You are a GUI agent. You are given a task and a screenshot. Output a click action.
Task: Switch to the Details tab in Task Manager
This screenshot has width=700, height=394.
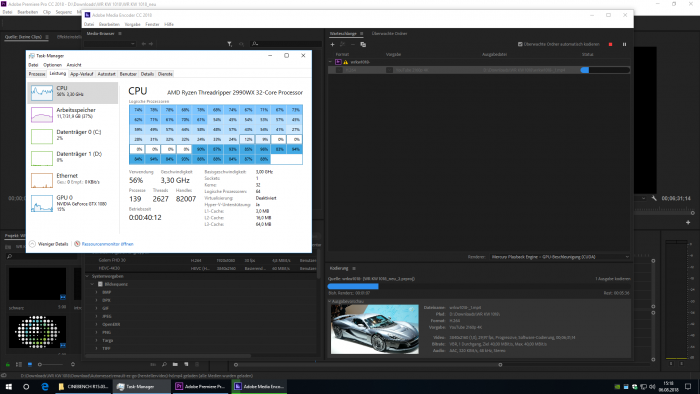pos(147,74)
